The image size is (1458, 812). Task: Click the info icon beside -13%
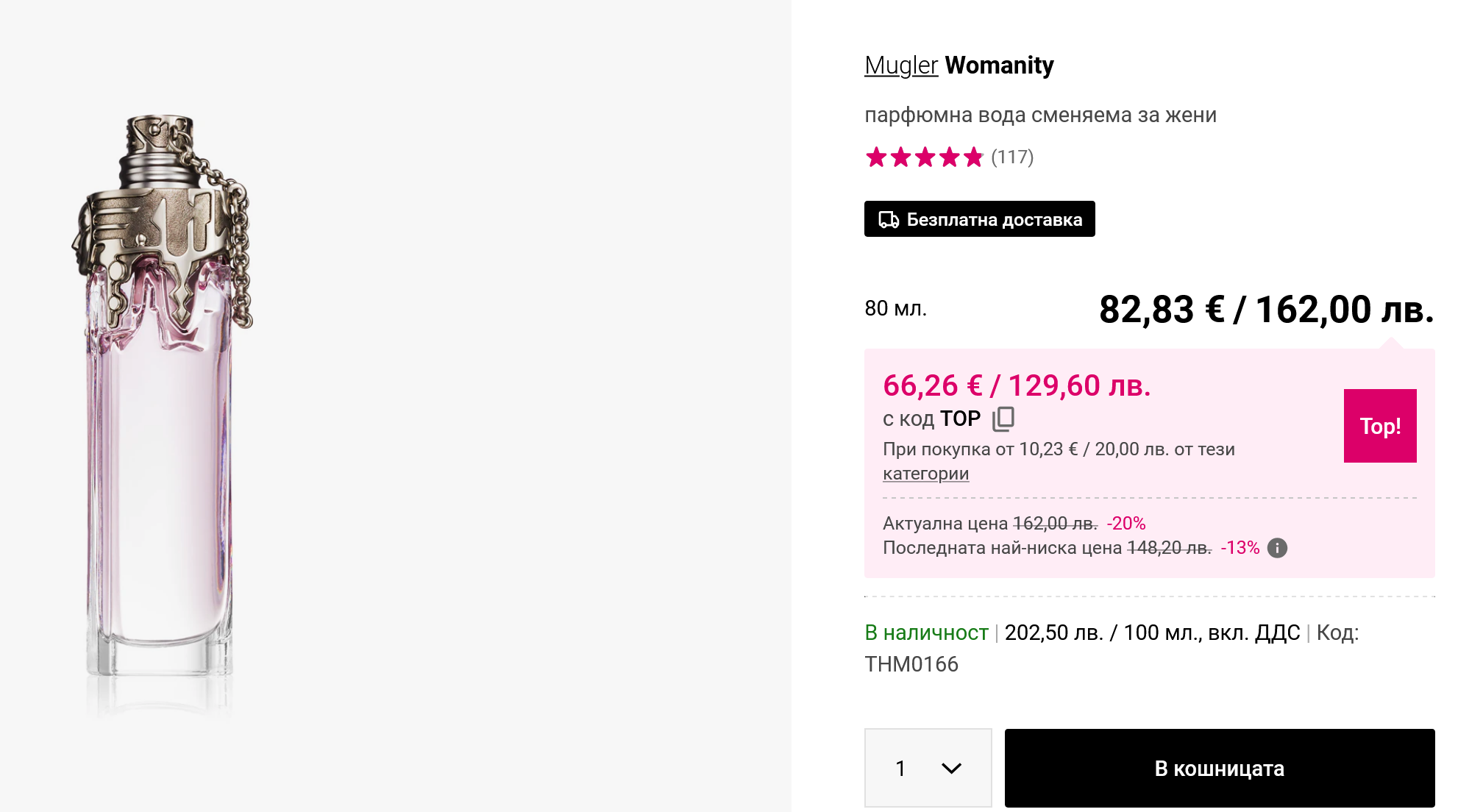tap(1278, 548)
